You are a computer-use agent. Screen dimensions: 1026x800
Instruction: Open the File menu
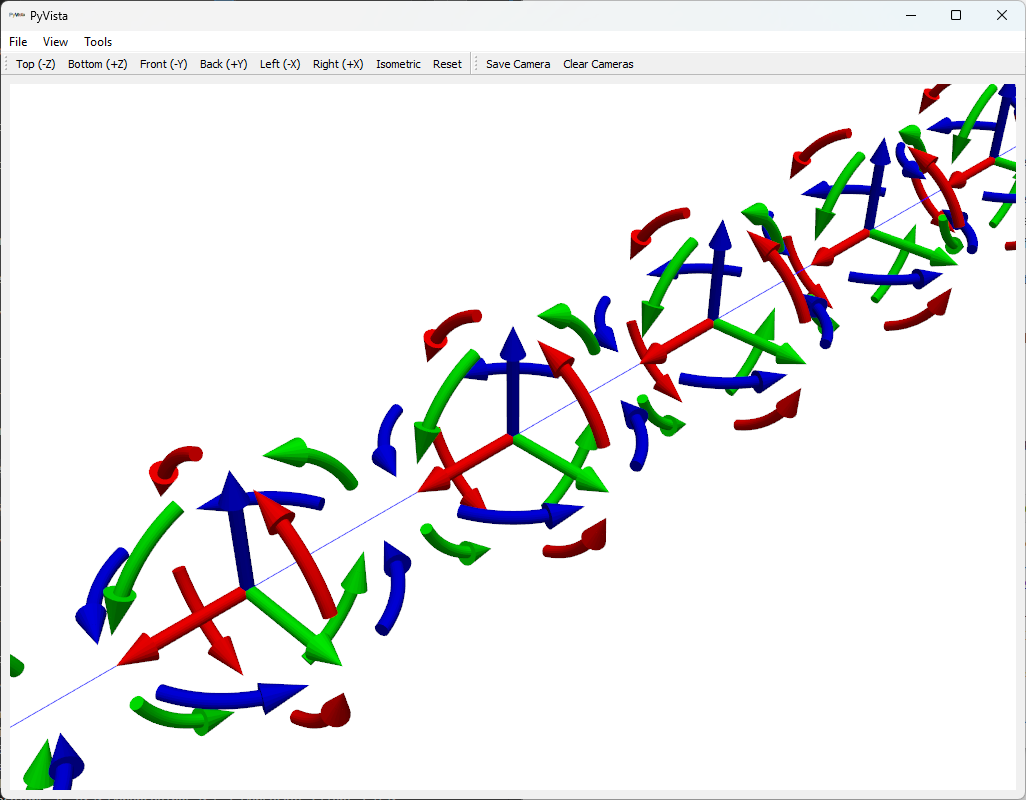coord(18,42)
